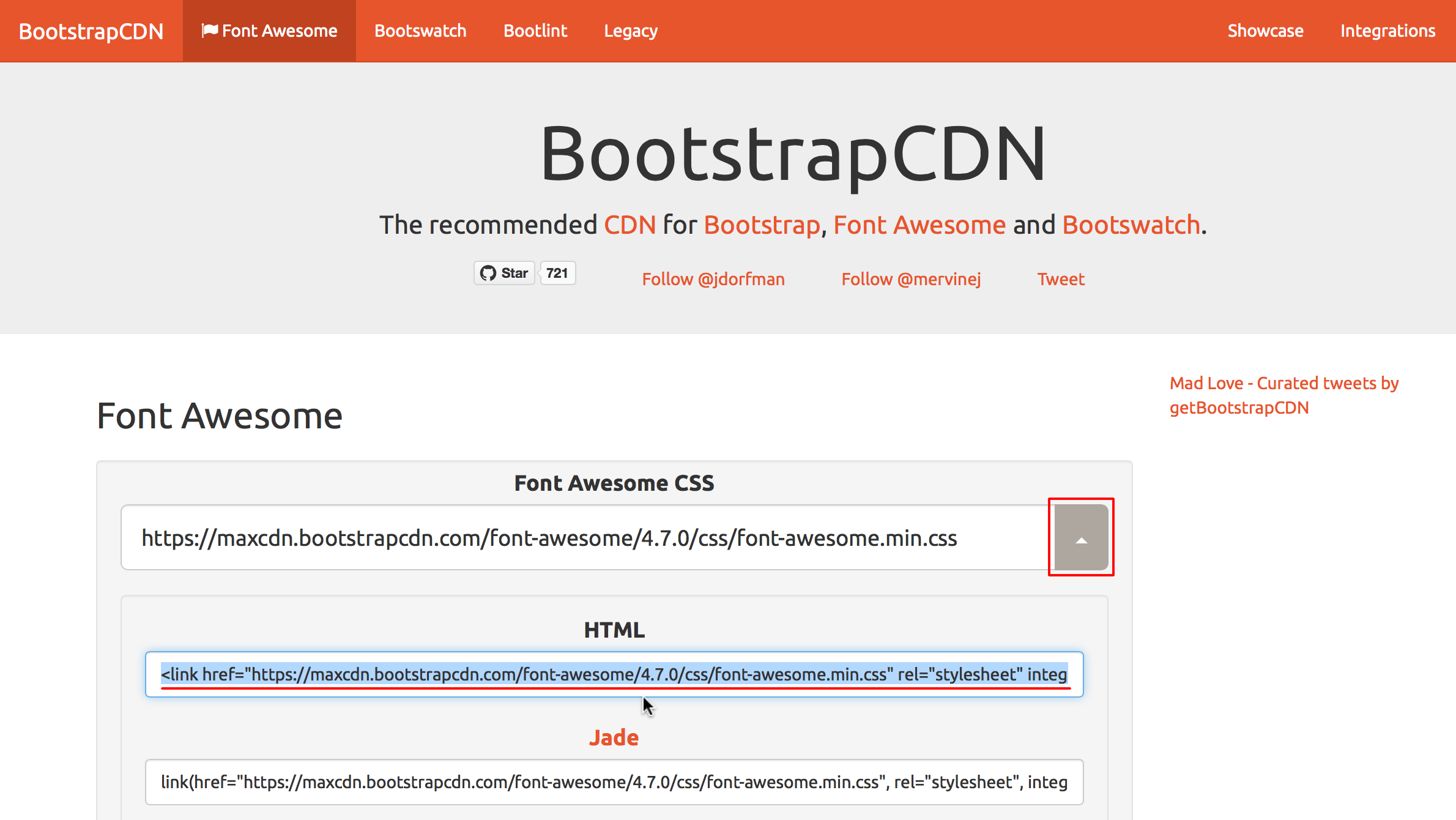Screen dimensions: 1456x820
Task: Toggle the caret dropdown next to CSS URL
Action: click(1082, 537)
